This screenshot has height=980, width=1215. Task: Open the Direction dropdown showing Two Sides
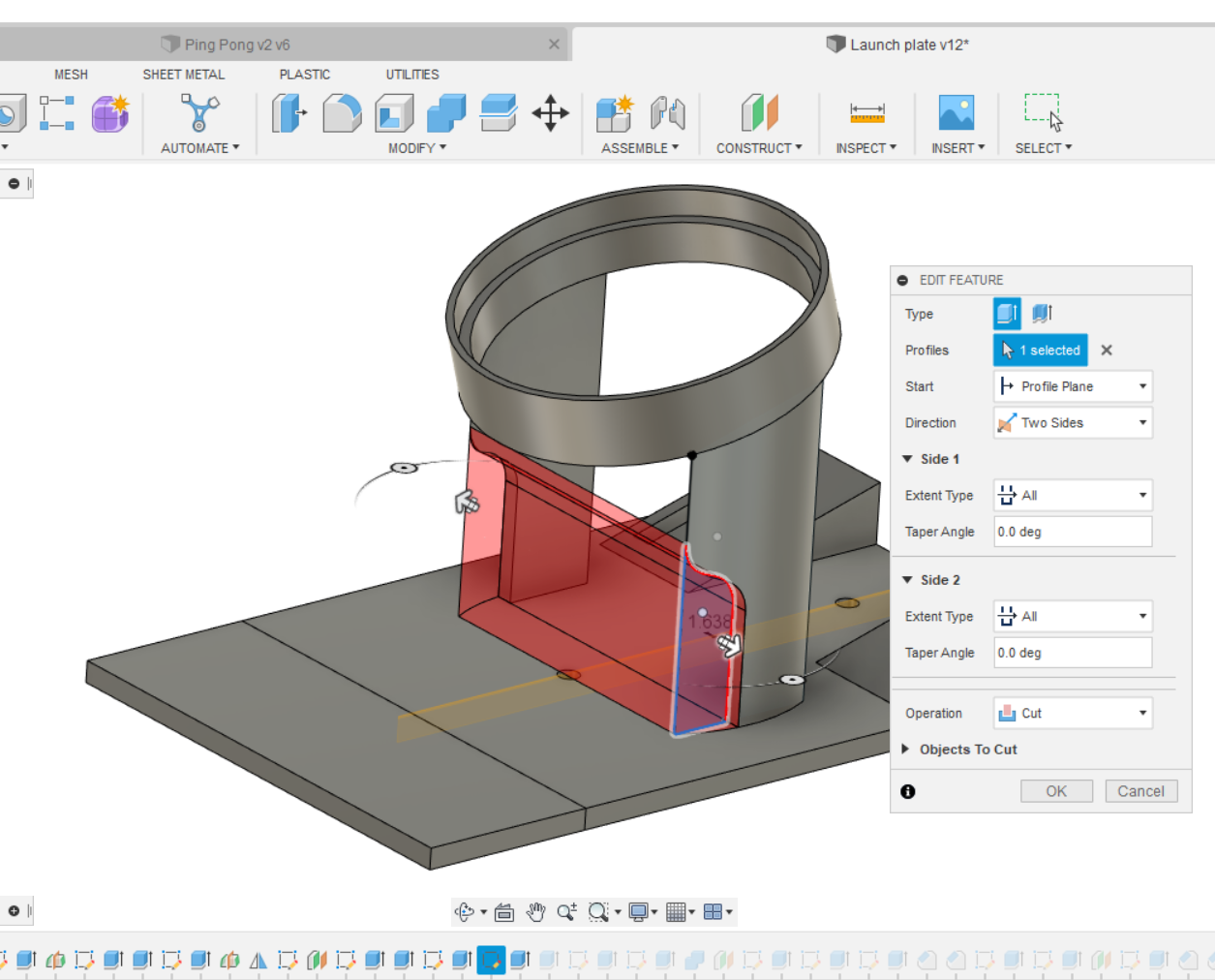point(1073,423)
